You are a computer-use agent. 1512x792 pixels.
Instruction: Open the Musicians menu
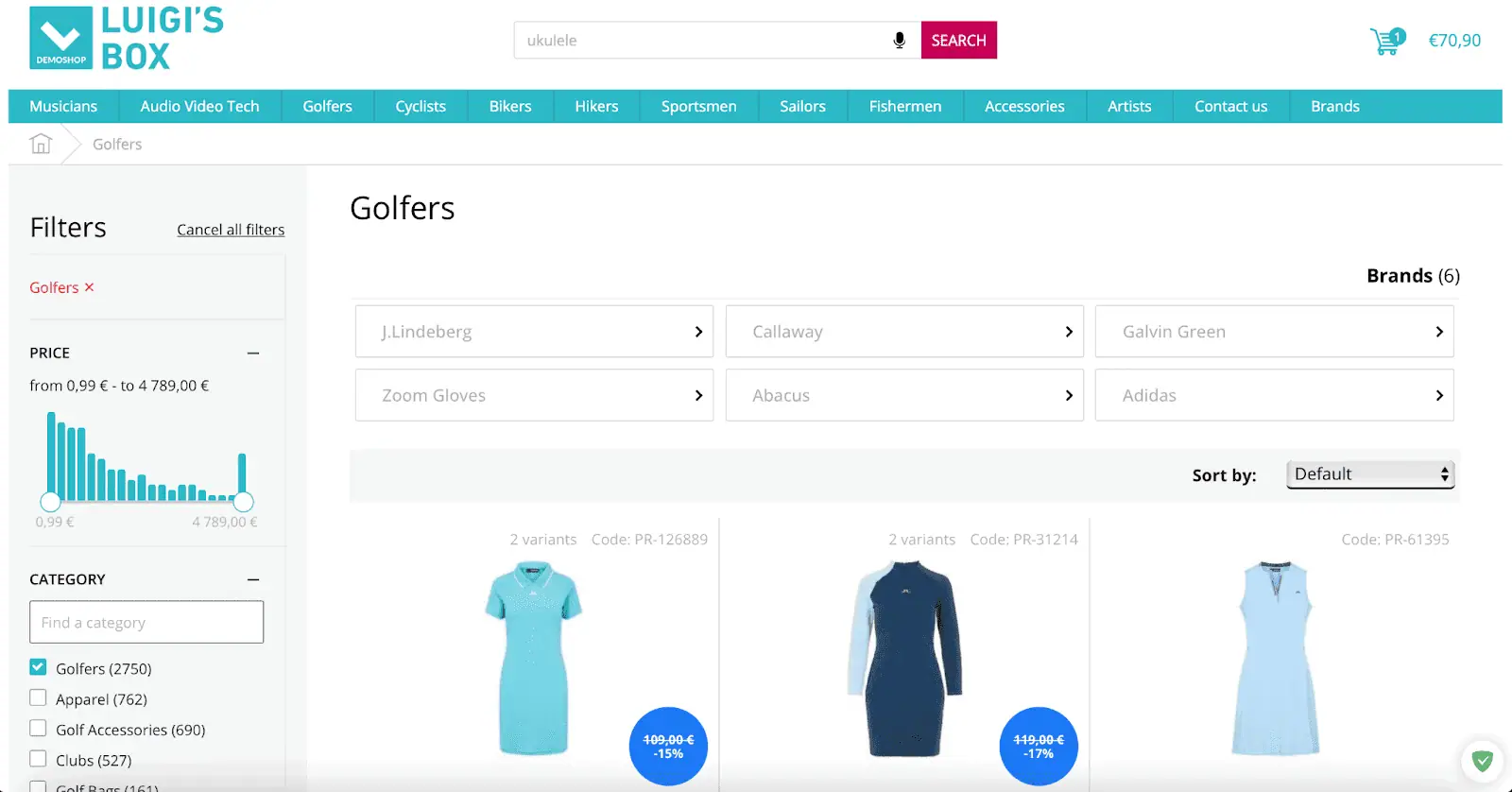[63, 106]
